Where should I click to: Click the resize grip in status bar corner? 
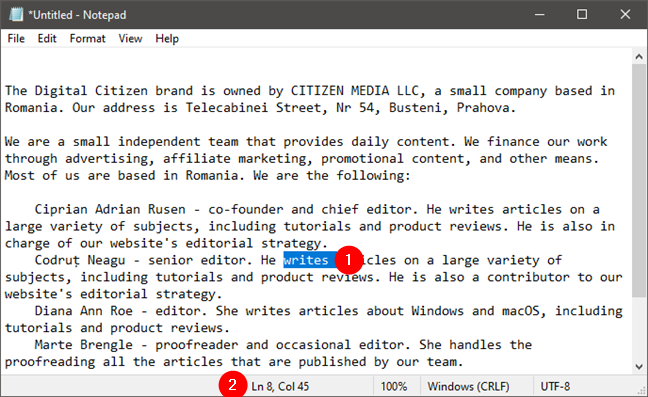[x=641, y=390]
